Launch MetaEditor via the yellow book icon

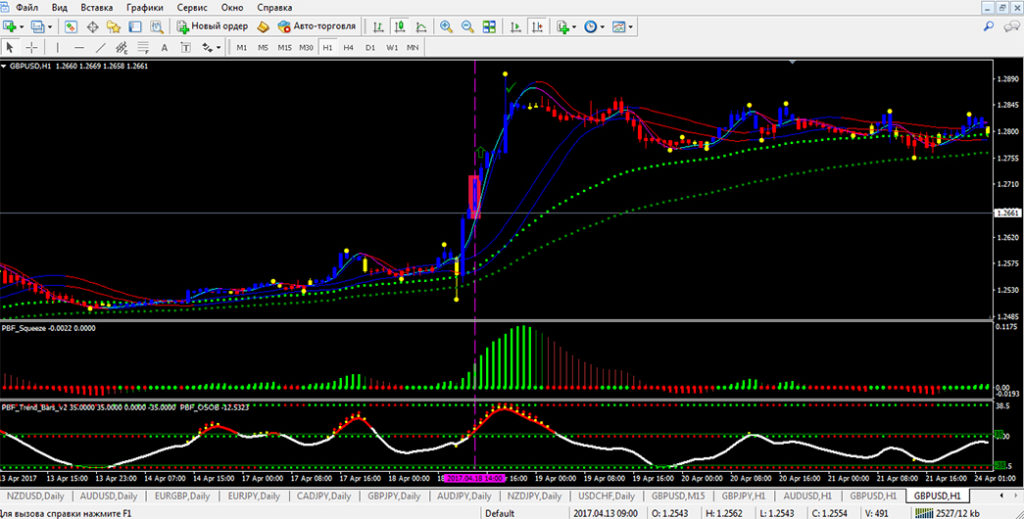click(263, 27)
